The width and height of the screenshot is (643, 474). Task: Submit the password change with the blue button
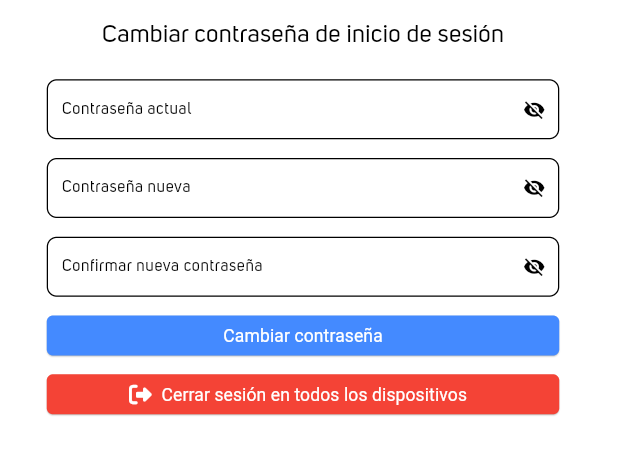coord(302,336)
